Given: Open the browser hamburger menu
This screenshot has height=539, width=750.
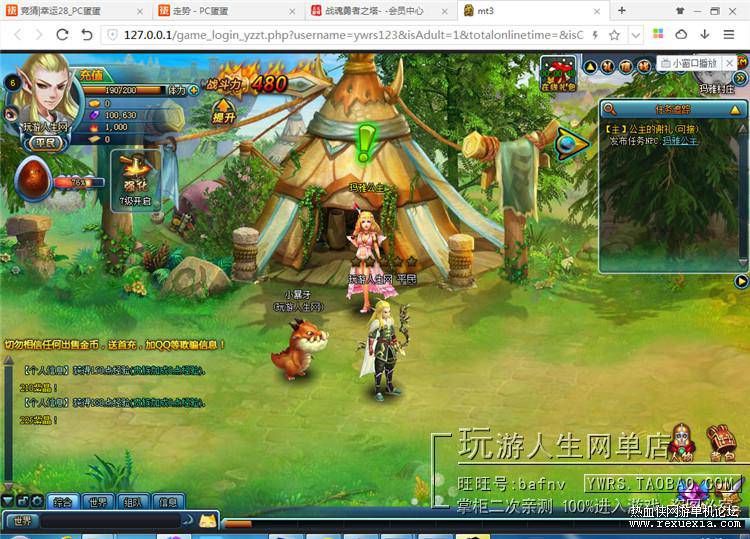Looking at the screenshot, I should point(728,34).
